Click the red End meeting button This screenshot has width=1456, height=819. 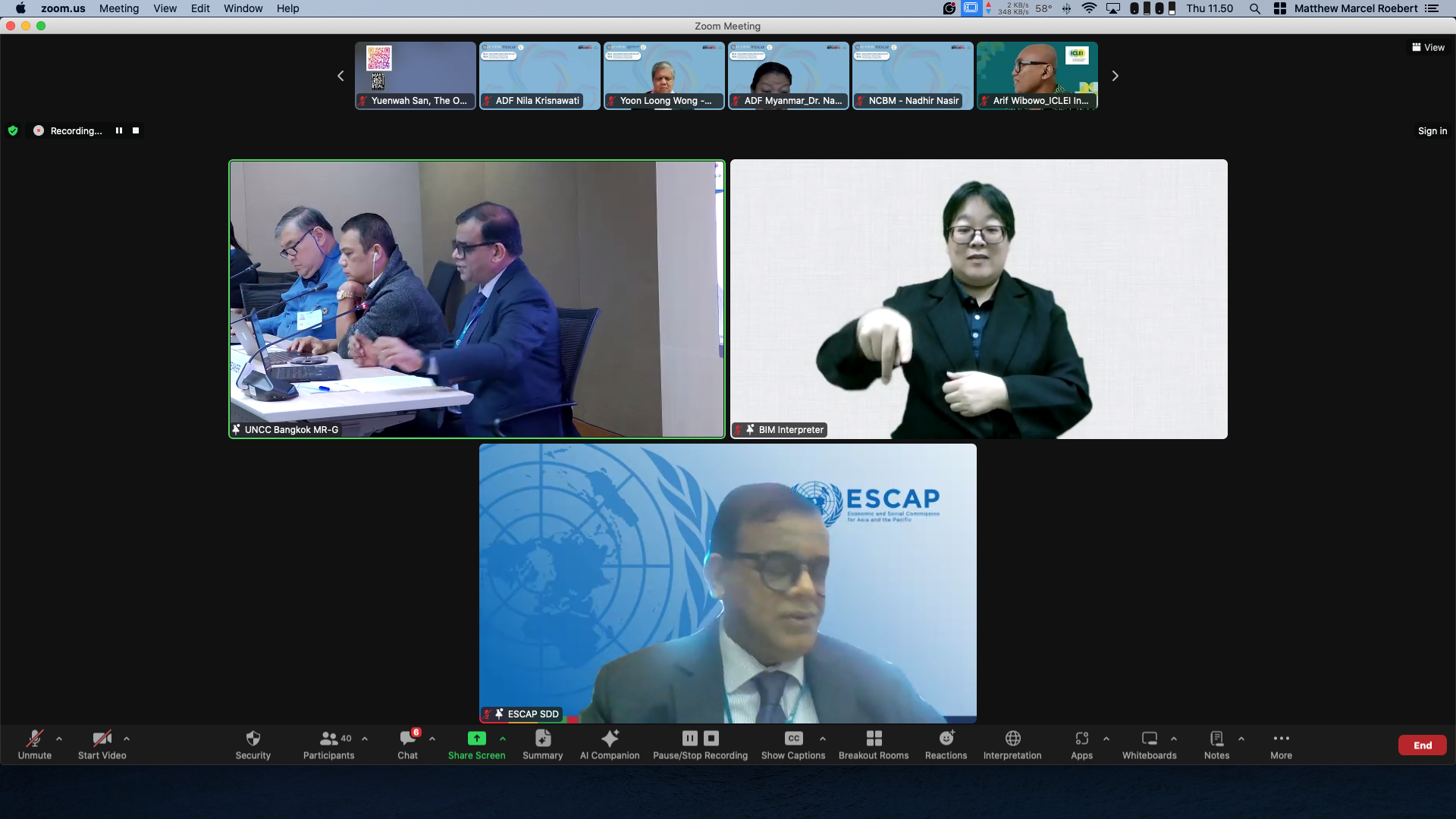point(1422,745)
